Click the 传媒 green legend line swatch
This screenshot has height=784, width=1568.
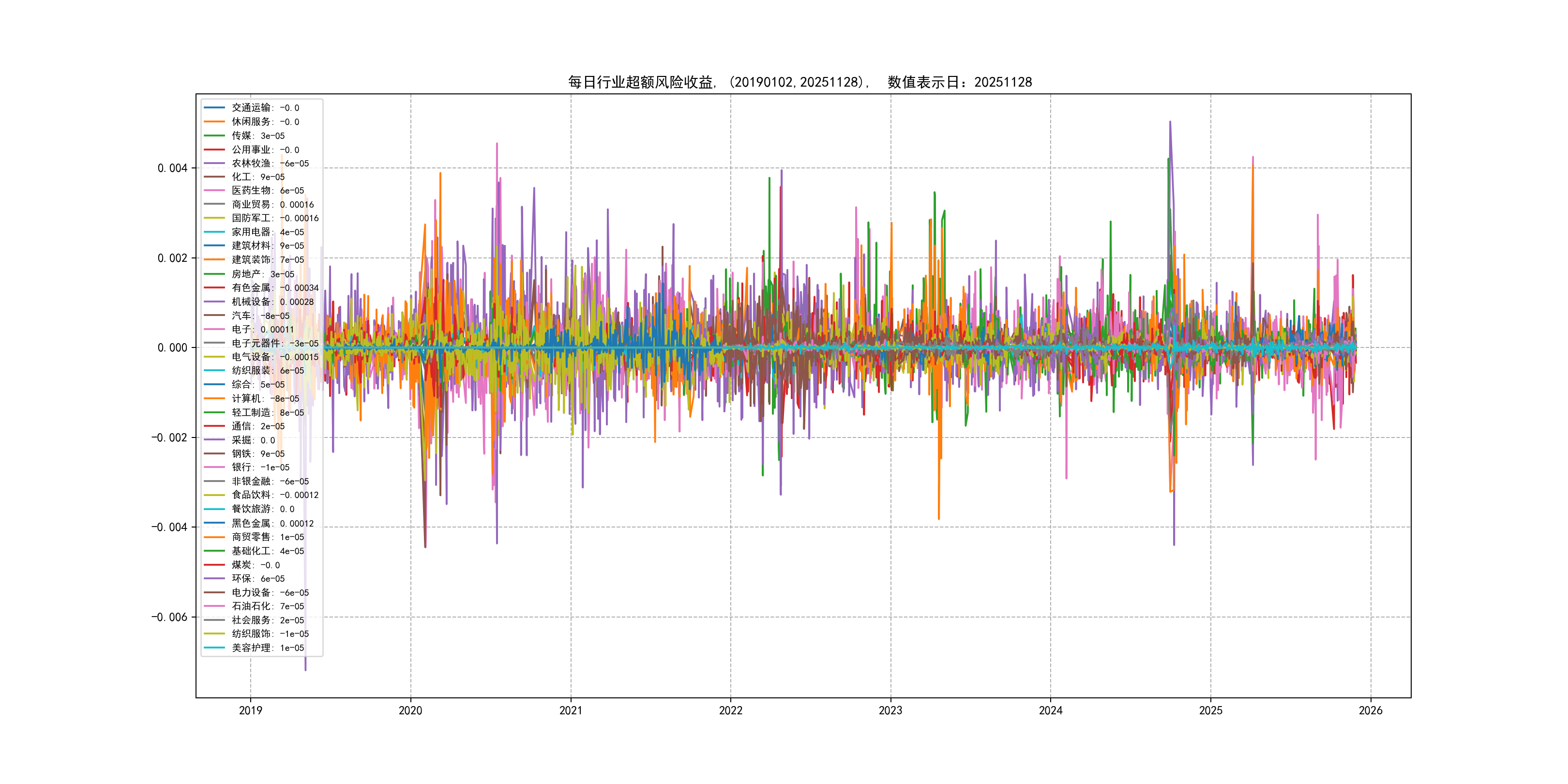point(214,136)
